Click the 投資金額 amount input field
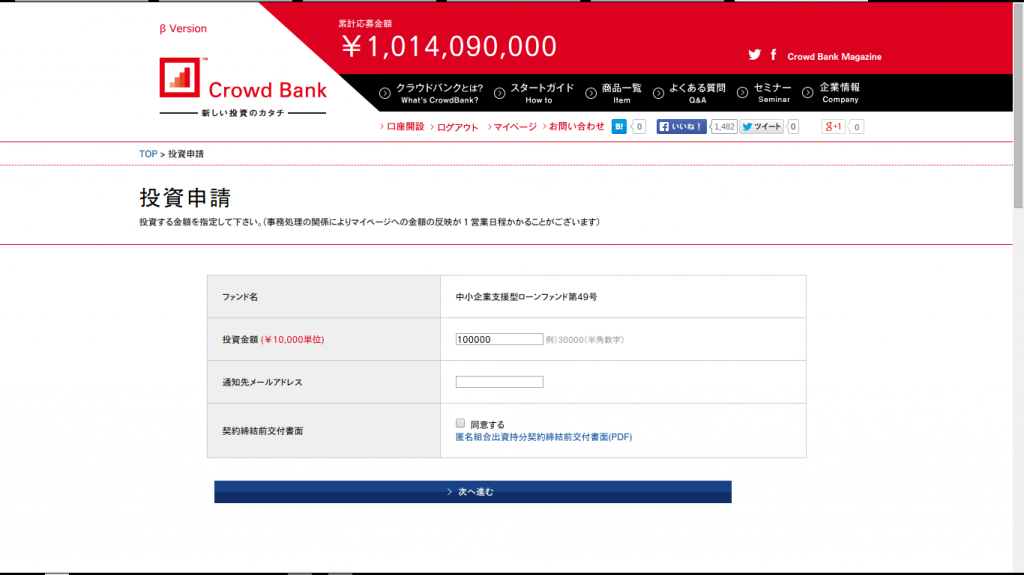The image size is (1024, 575). [499, 339]
